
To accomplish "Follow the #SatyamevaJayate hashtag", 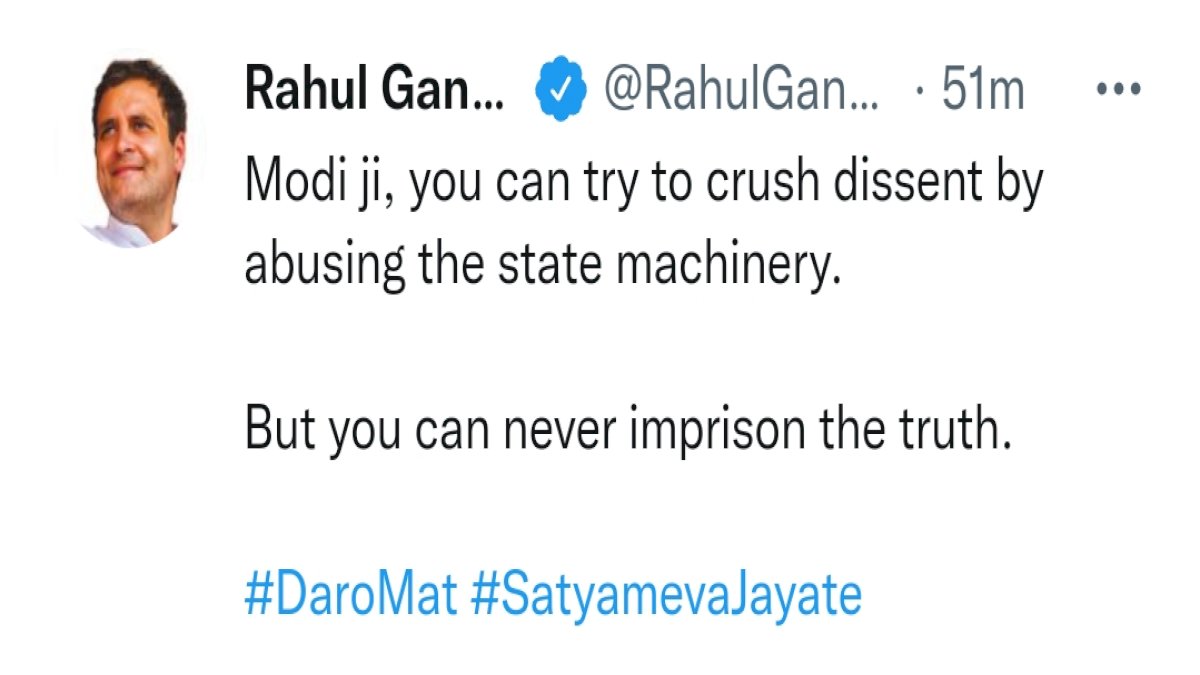I will click(665, 598).
